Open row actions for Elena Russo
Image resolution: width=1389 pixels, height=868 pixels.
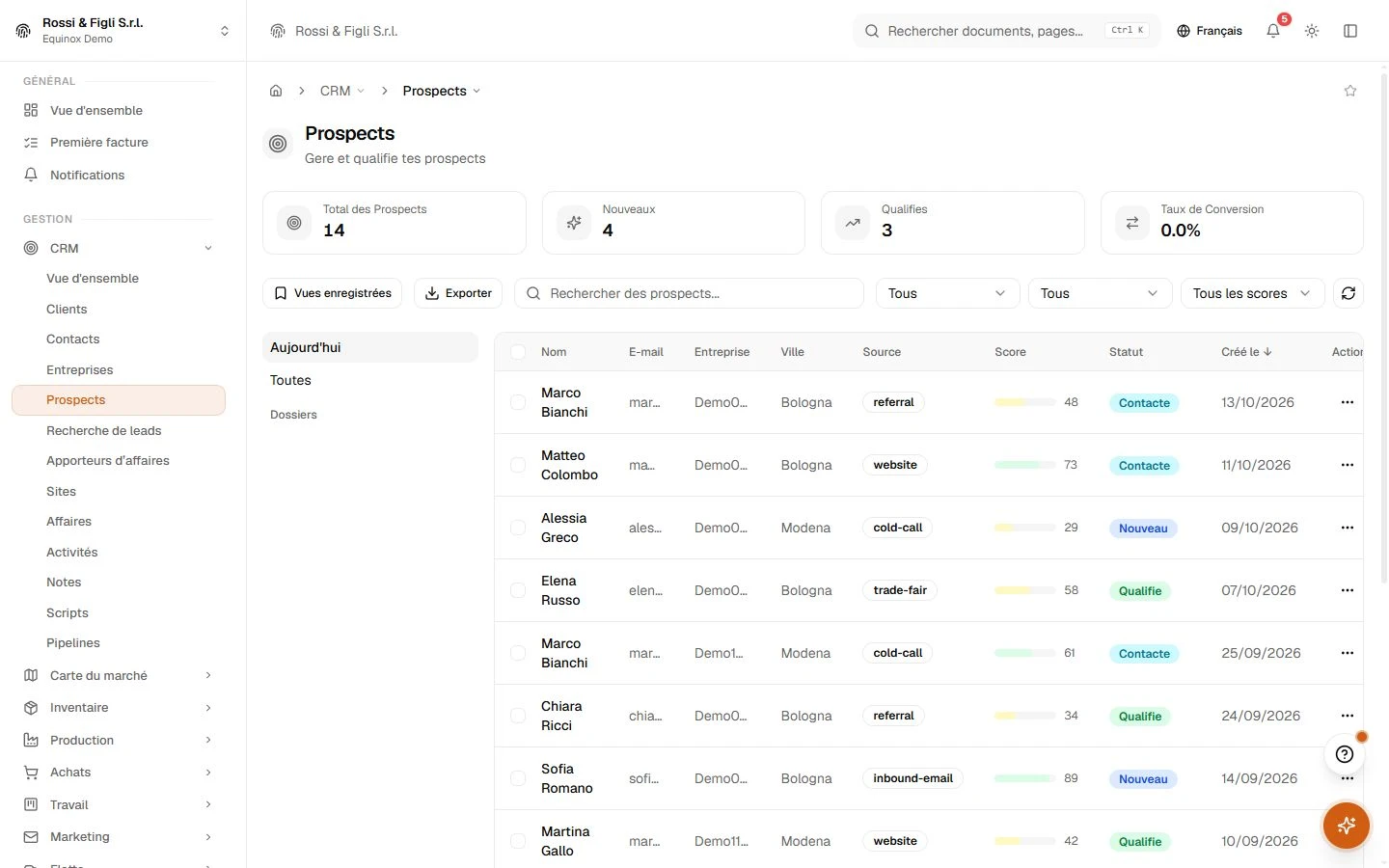1348,590
